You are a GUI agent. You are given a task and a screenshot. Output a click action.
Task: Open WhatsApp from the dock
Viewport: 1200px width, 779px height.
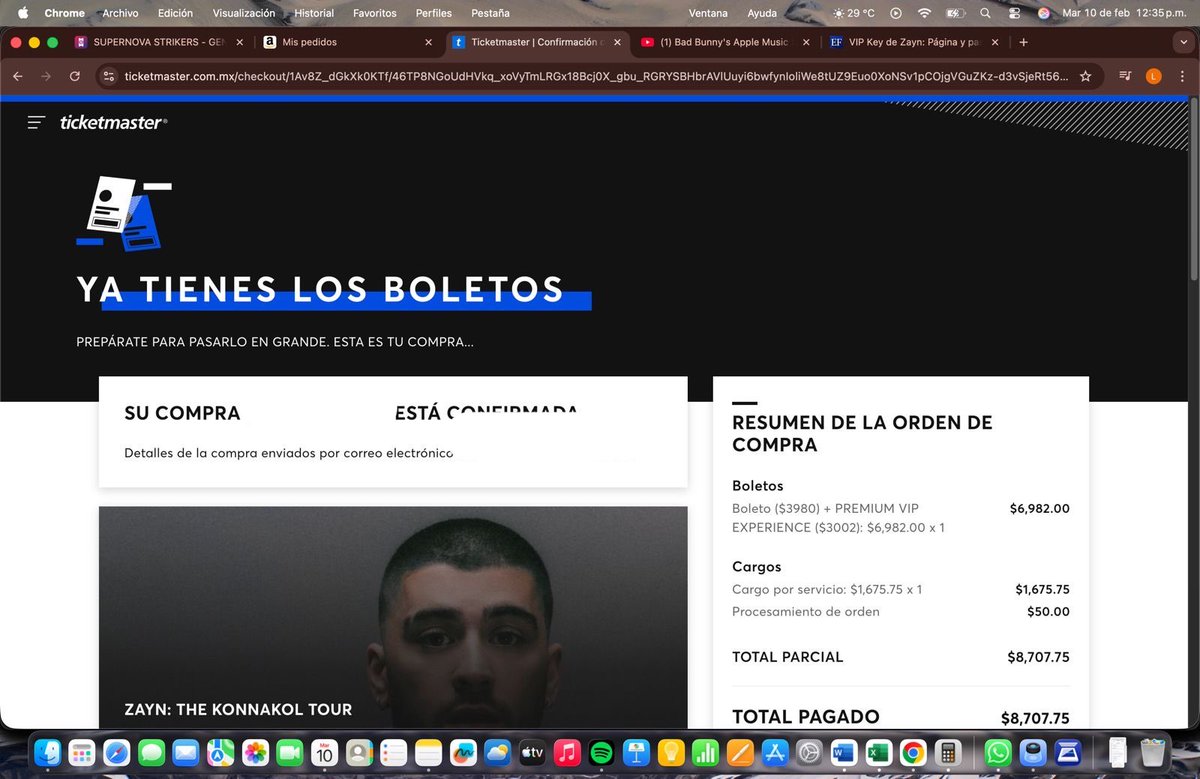pos(998,752)
